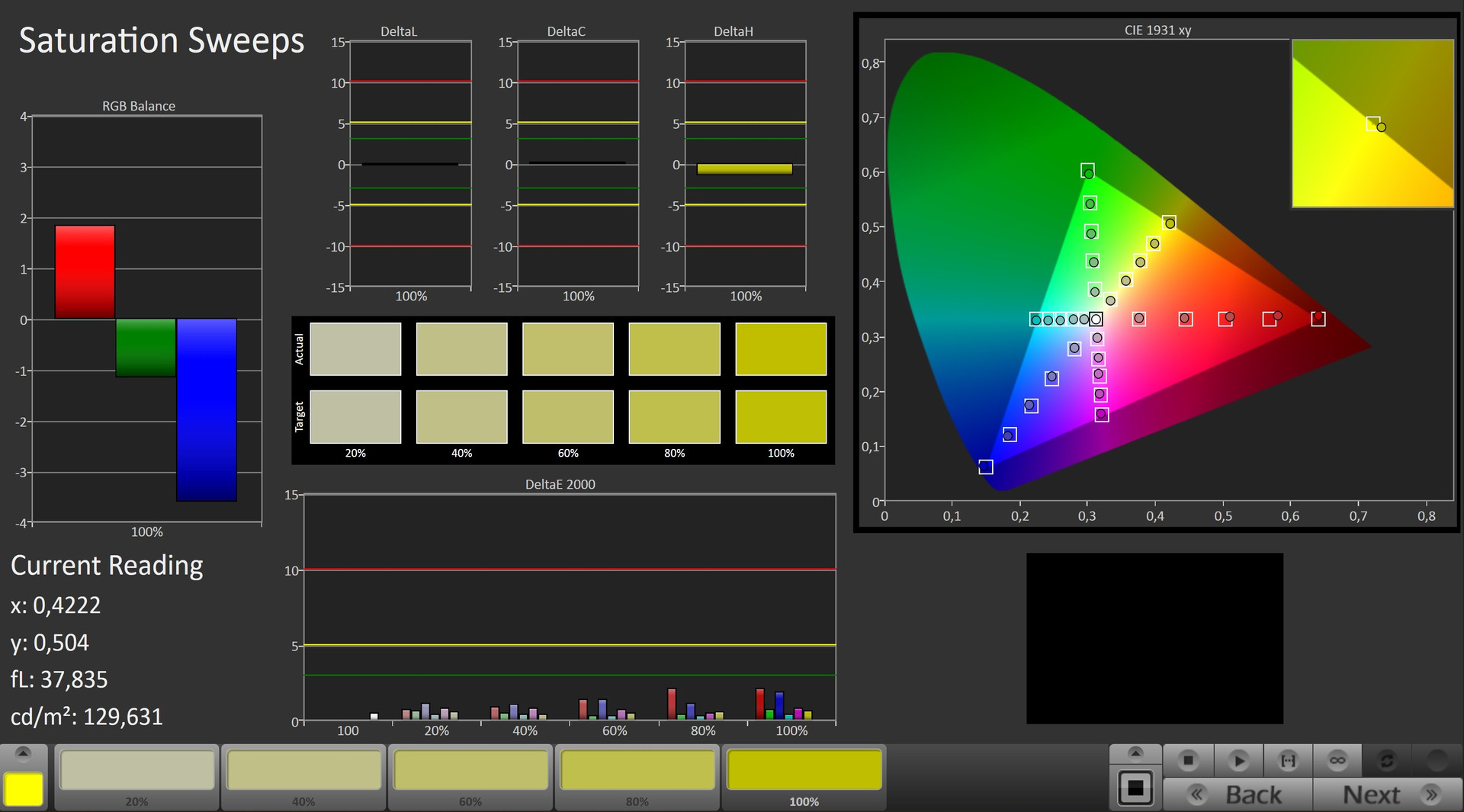Advance to next page with Next

coord(1386,795)
